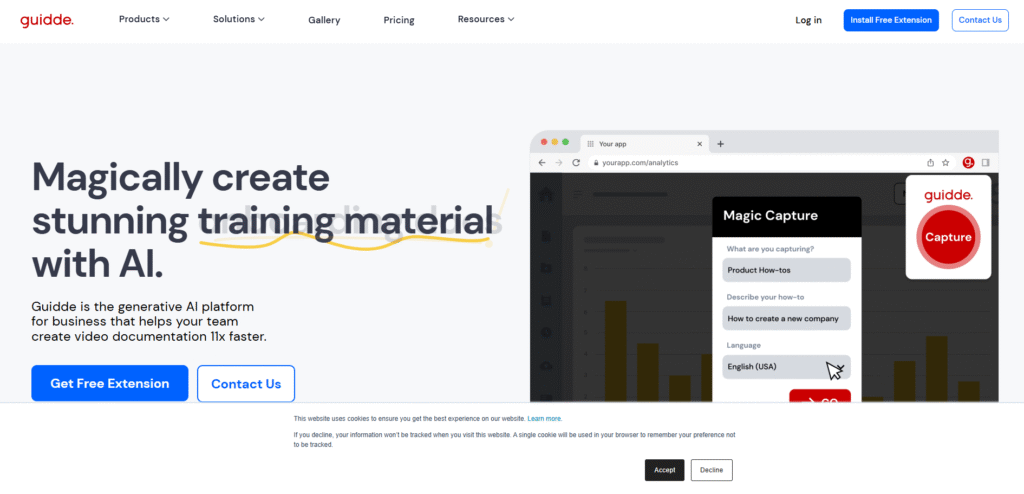Click the guidde logo in the header
The height and width of the screenshot is (494, 1024).
tap(48, 20)
